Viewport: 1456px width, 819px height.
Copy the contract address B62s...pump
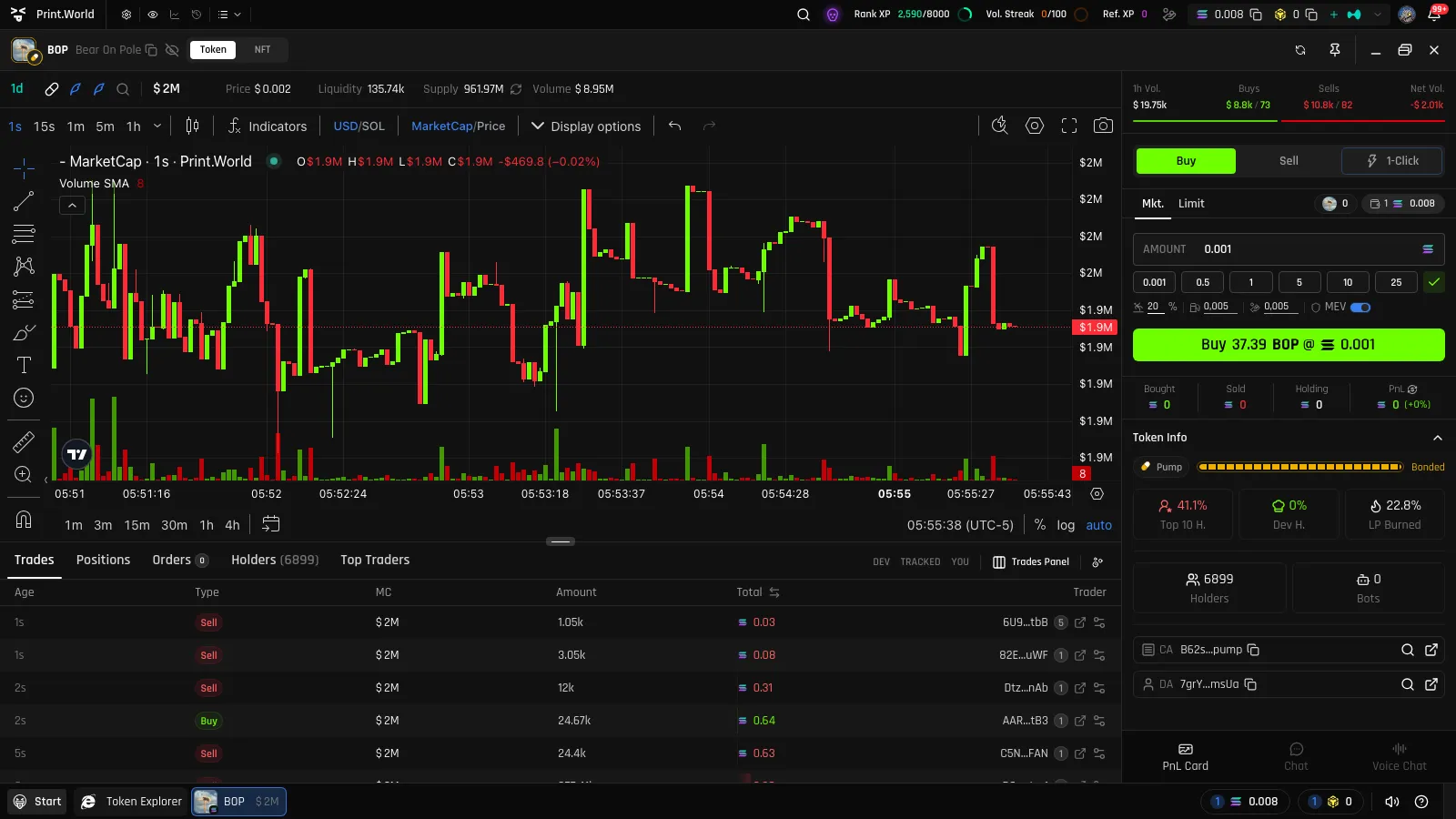(x=1253, y=650)
